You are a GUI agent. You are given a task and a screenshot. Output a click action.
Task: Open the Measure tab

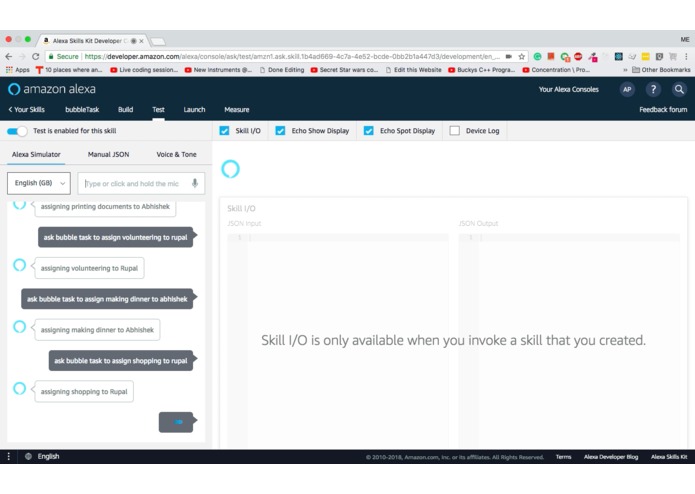(x=237, y=109)
